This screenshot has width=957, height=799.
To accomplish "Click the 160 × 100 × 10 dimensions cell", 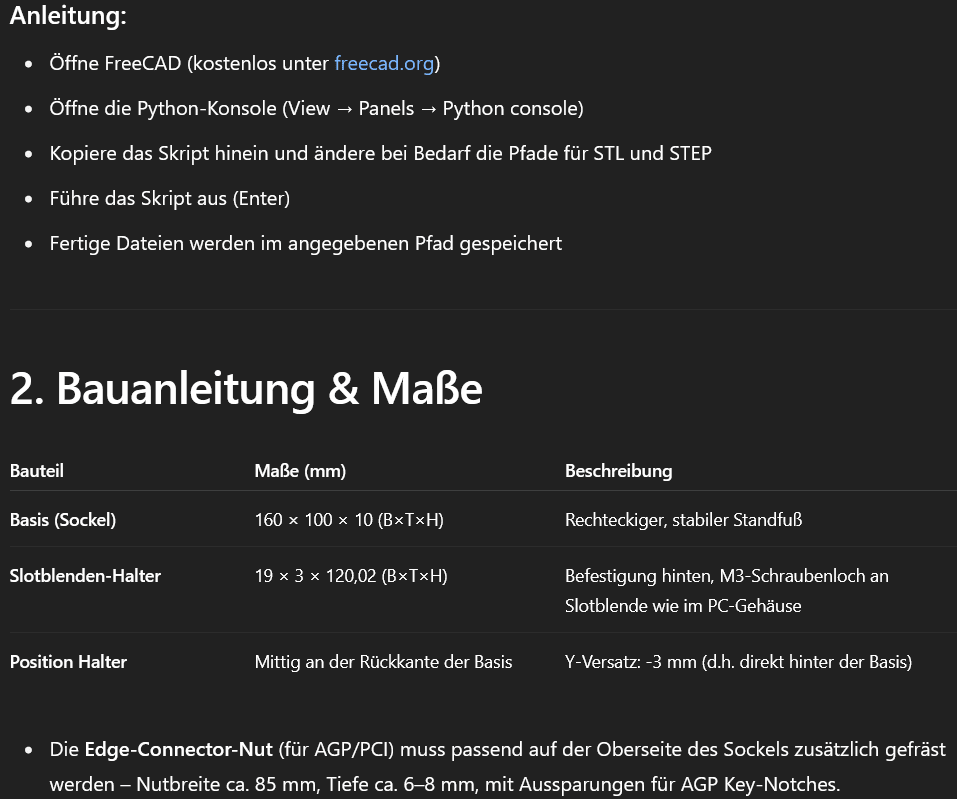I will point(349,519).
